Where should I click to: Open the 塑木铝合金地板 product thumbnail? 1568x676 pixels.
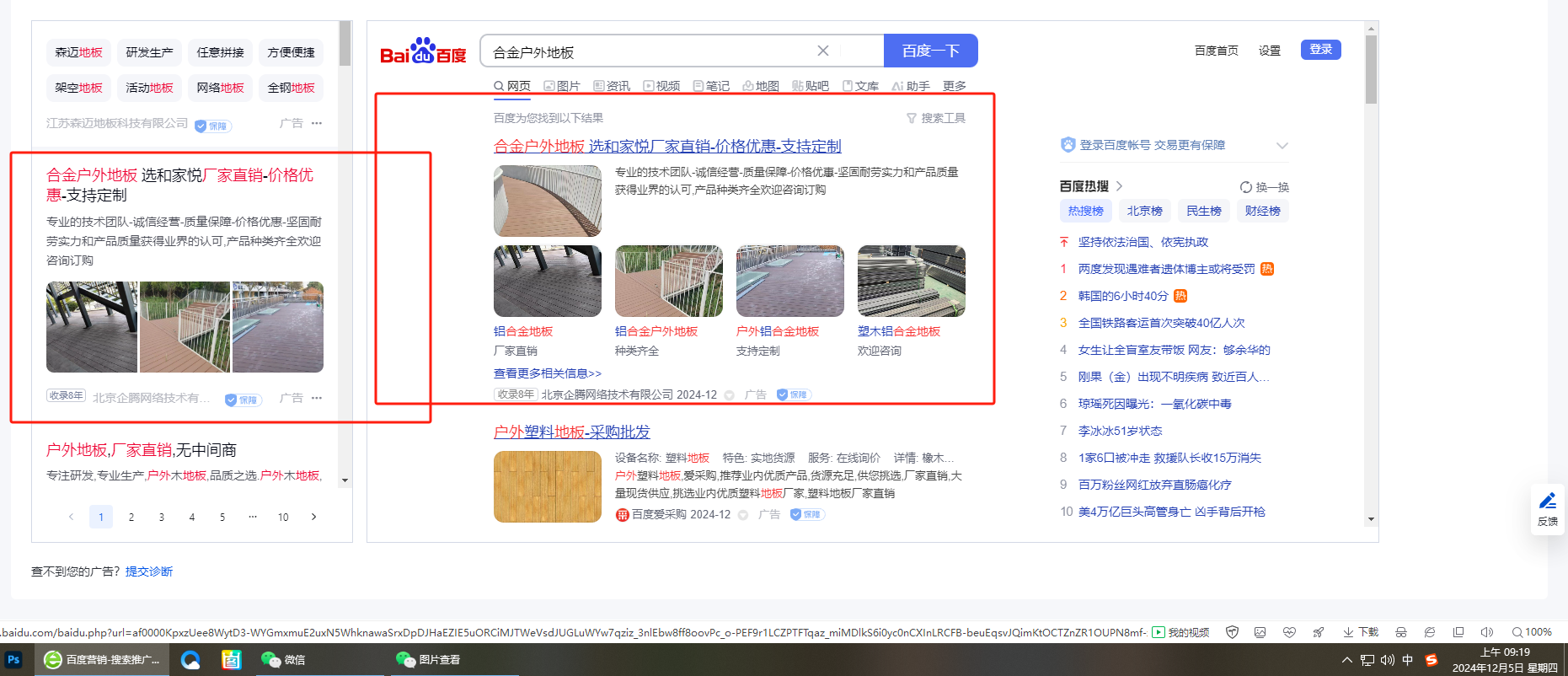pos(912,282)
